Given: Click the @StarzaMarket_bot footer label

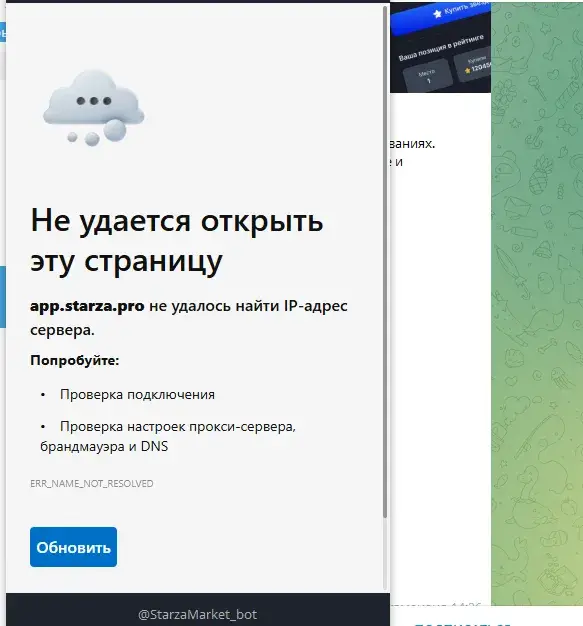Looking at the screenshot, I should click(197, 614).
